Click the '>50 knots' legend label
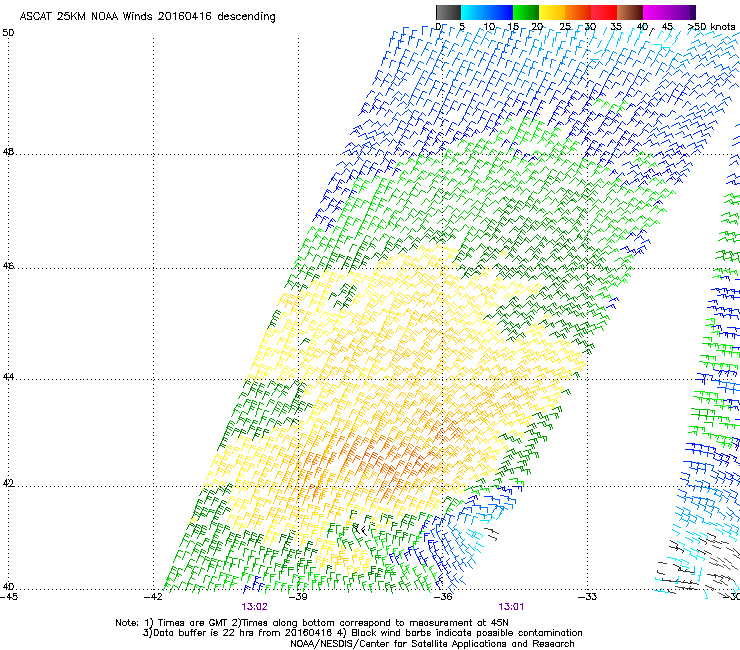Viewport: 740px width, 650px height. [x=711, y=27]
